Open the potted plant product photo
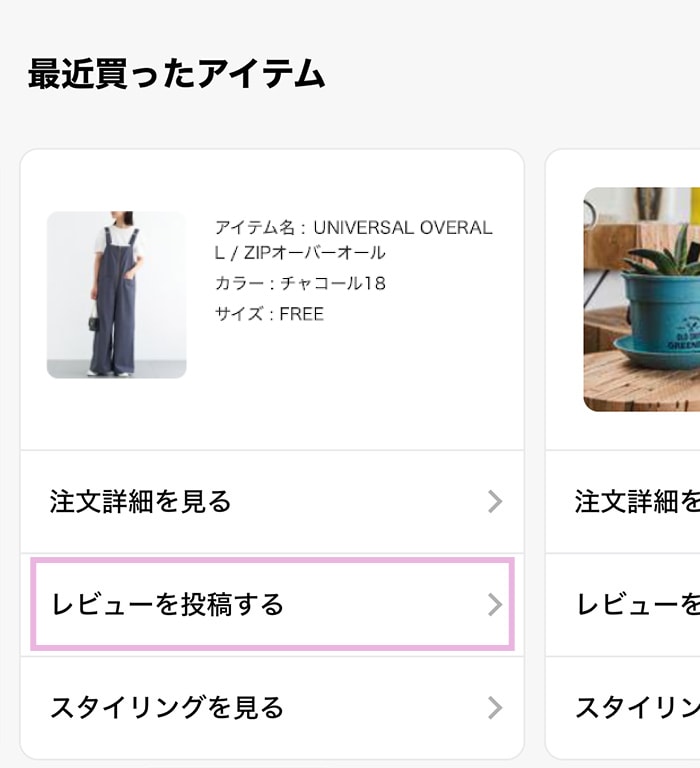The width and height of the screenshot is (700, 768). [641, 299]
